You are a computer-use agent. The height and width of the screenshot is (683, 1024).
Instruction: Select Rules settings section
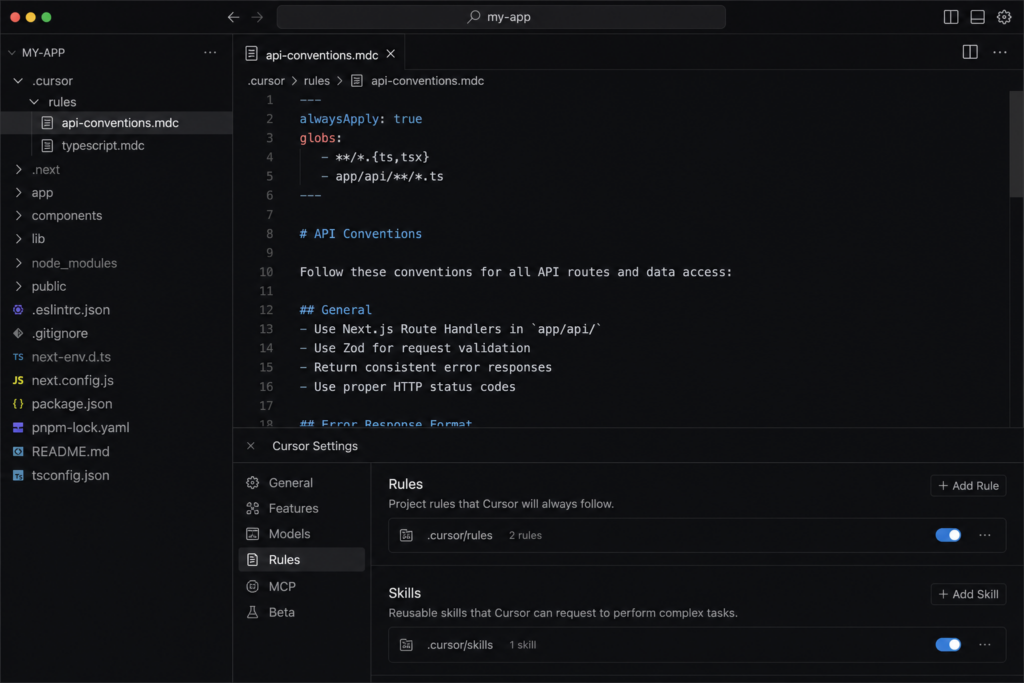tap(302, 560)
